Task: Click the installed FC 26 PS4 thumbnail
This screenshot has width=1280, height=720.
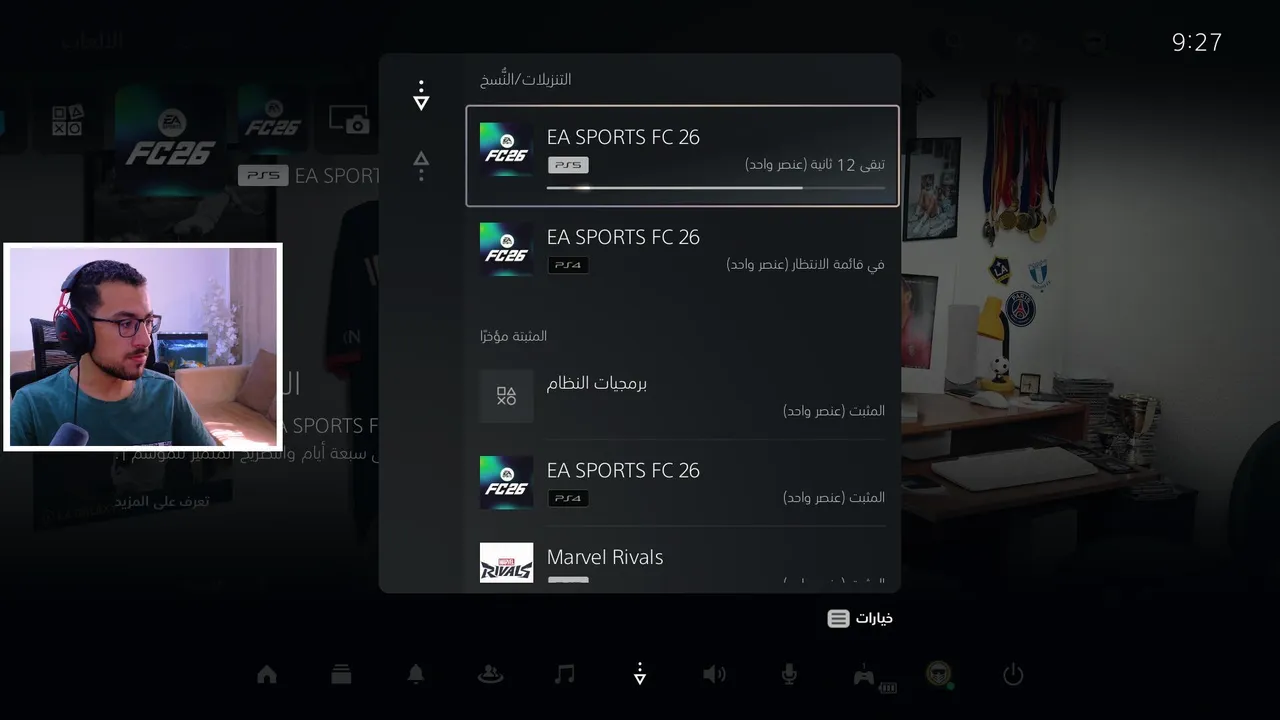Action: [x=506, y=483]
